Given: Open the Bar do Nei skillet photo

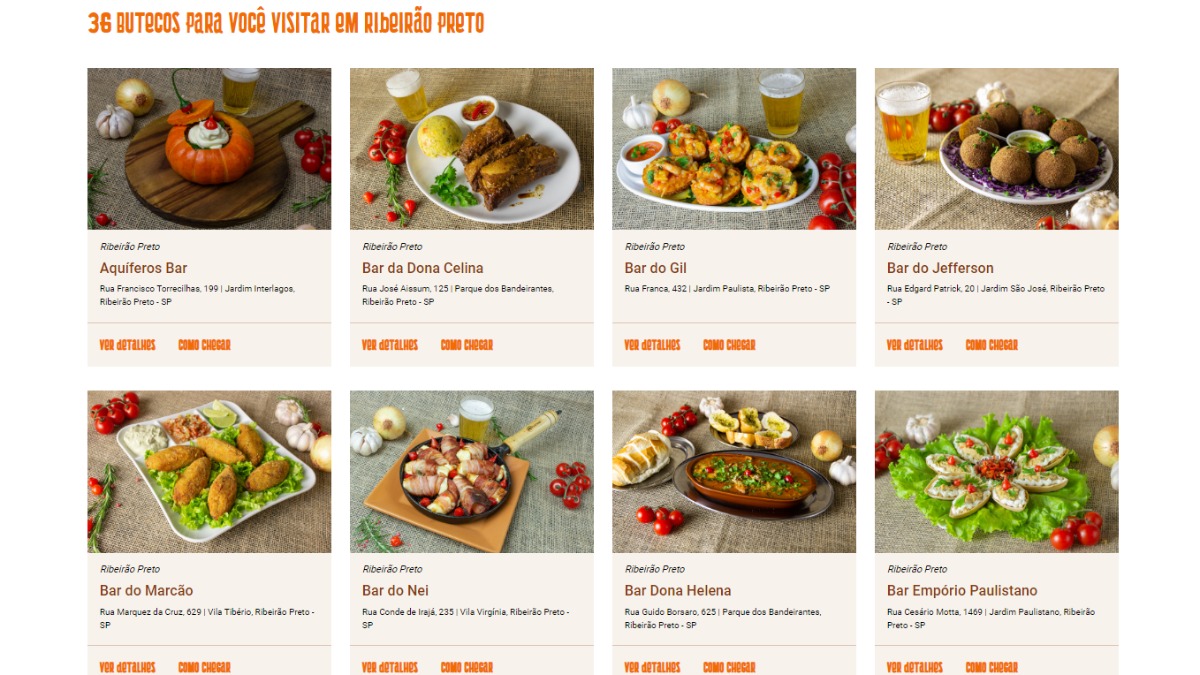Looking at the screenshot, I should [472, 472].
